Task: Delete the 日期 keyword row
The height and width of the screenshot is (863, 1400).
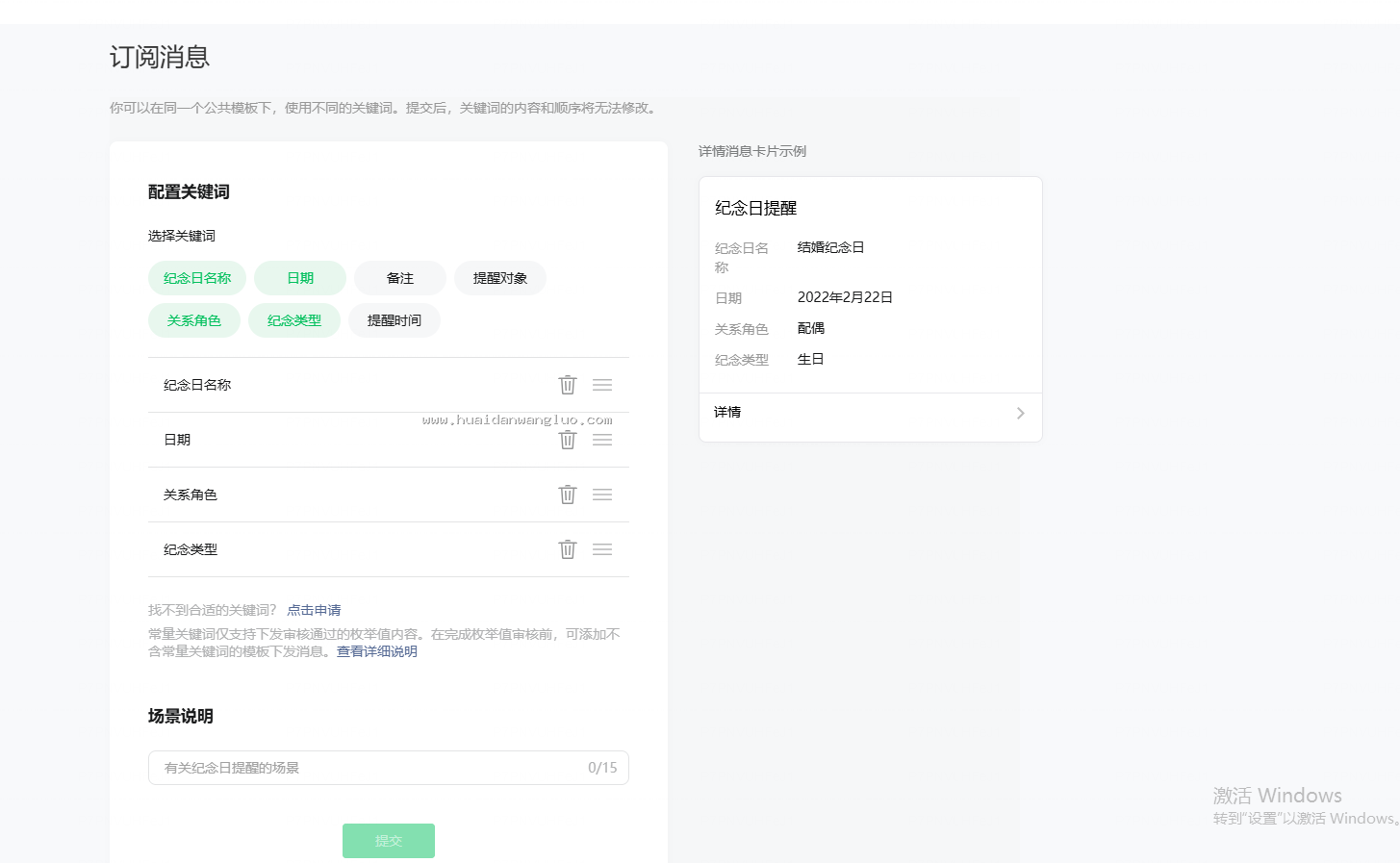Action: [568, 440]
